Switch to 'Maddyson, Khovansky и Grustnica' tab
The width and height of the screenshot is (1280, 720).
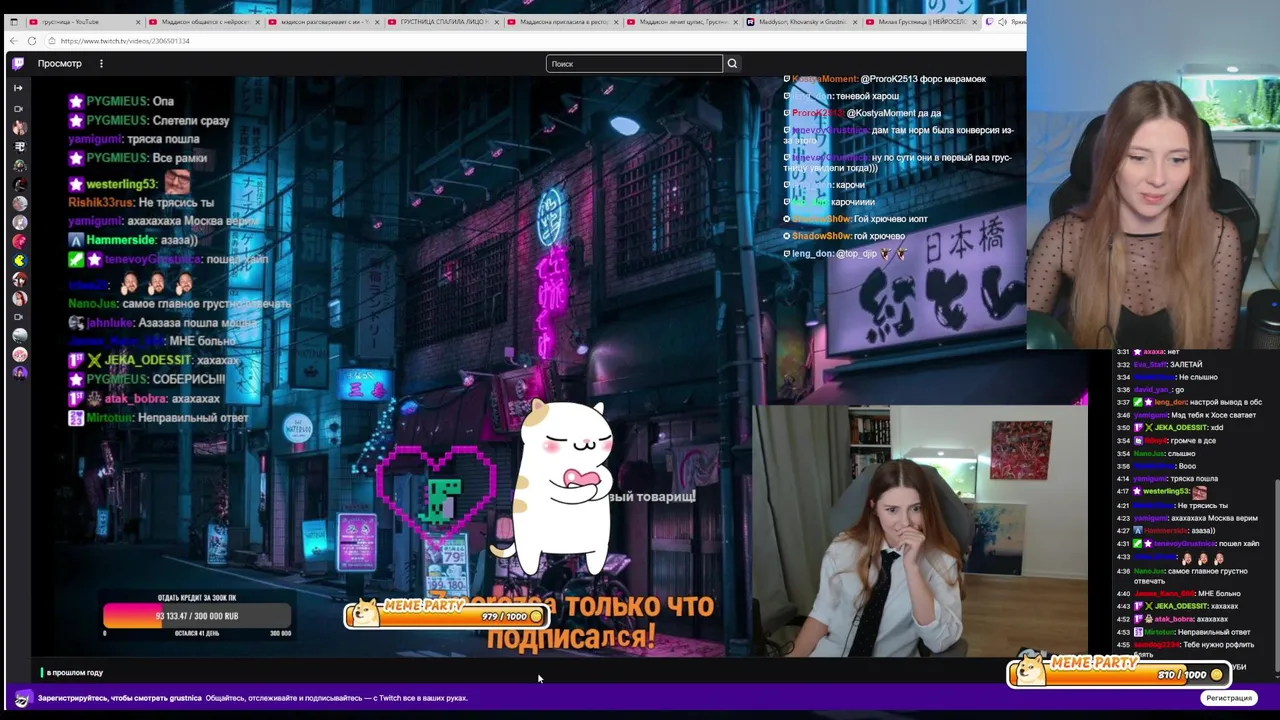pos(800,21)
